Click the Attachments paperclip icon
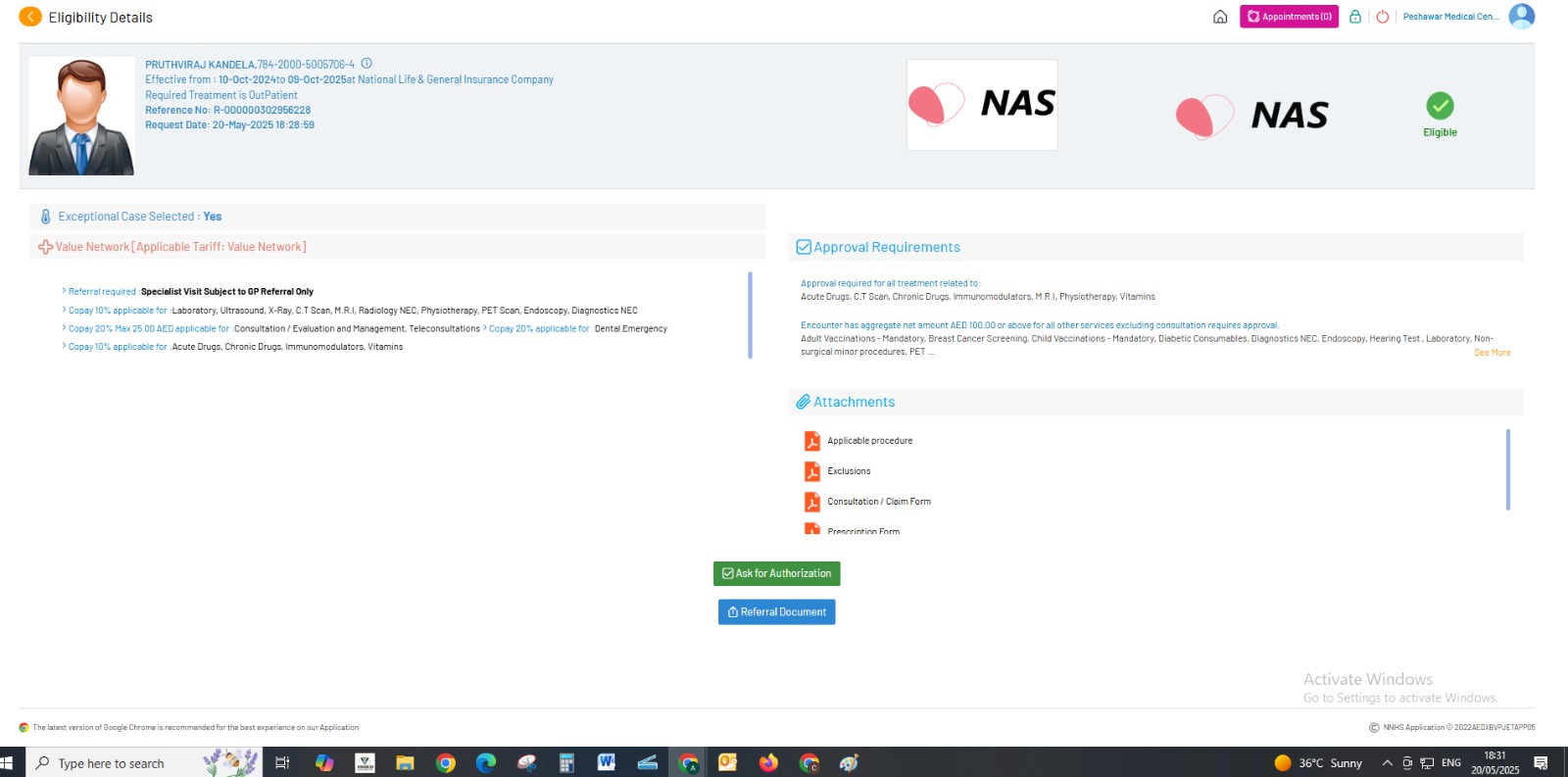 [804, 402]
